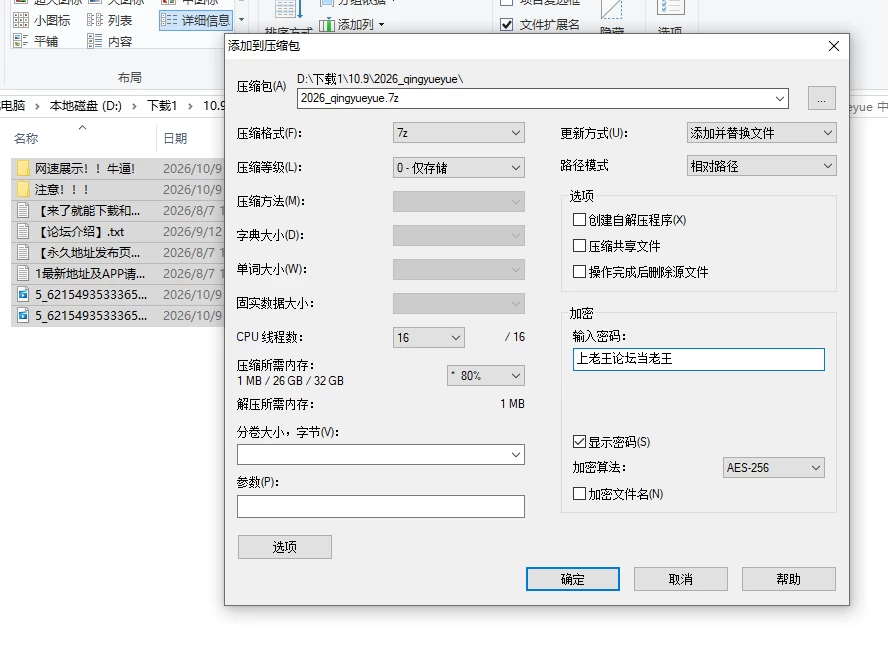The image size is (888, 657).
Task: Click the 取消 button
Action: (681, 579)
